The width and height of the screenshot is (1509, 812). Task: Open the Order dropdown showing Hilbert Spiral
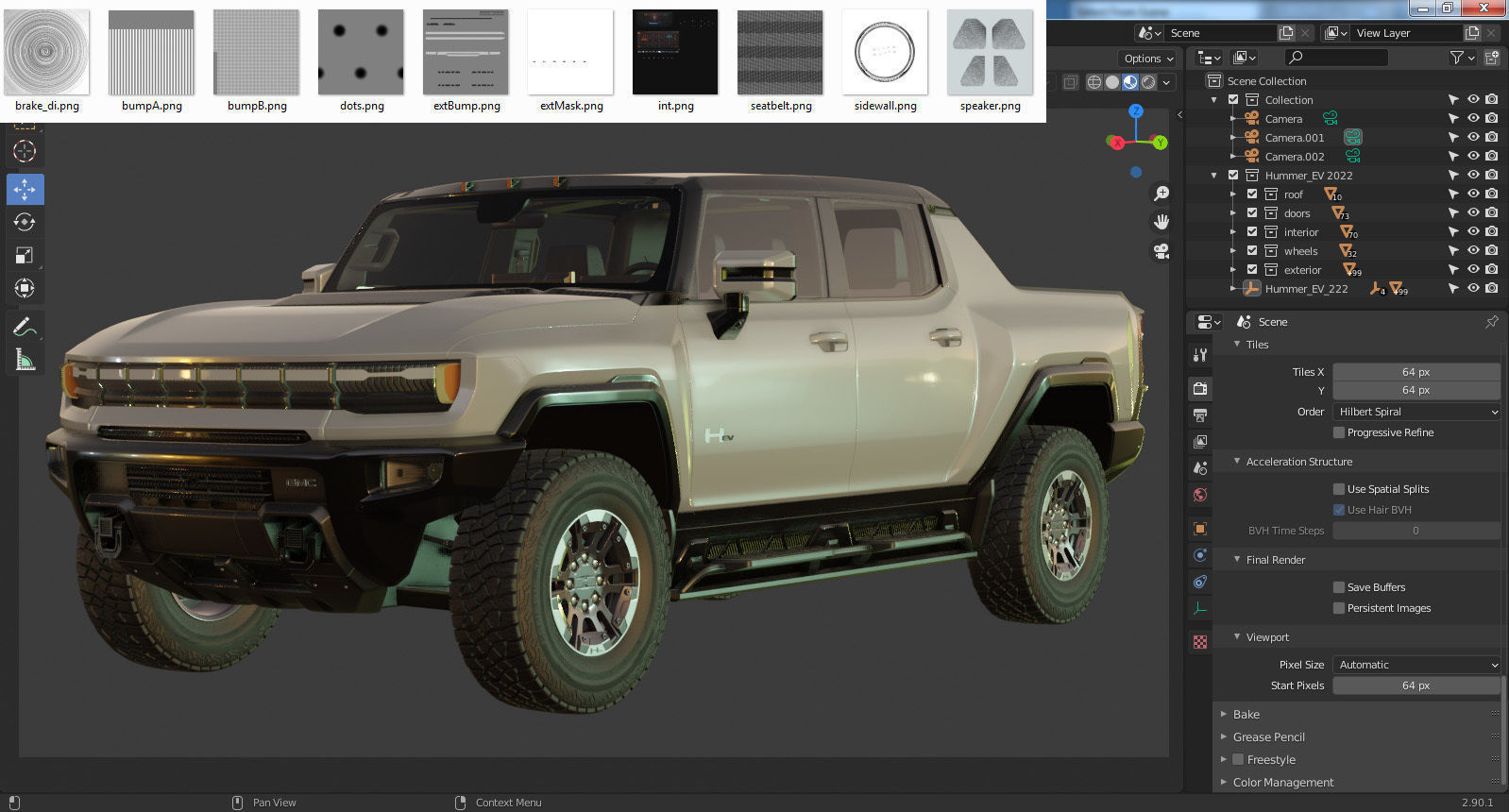click(1416, 412)
